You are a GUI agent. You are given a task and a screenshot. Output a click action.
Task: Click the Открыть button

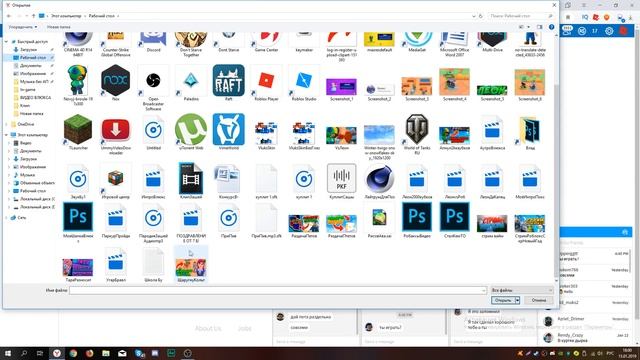click(503, 300)
